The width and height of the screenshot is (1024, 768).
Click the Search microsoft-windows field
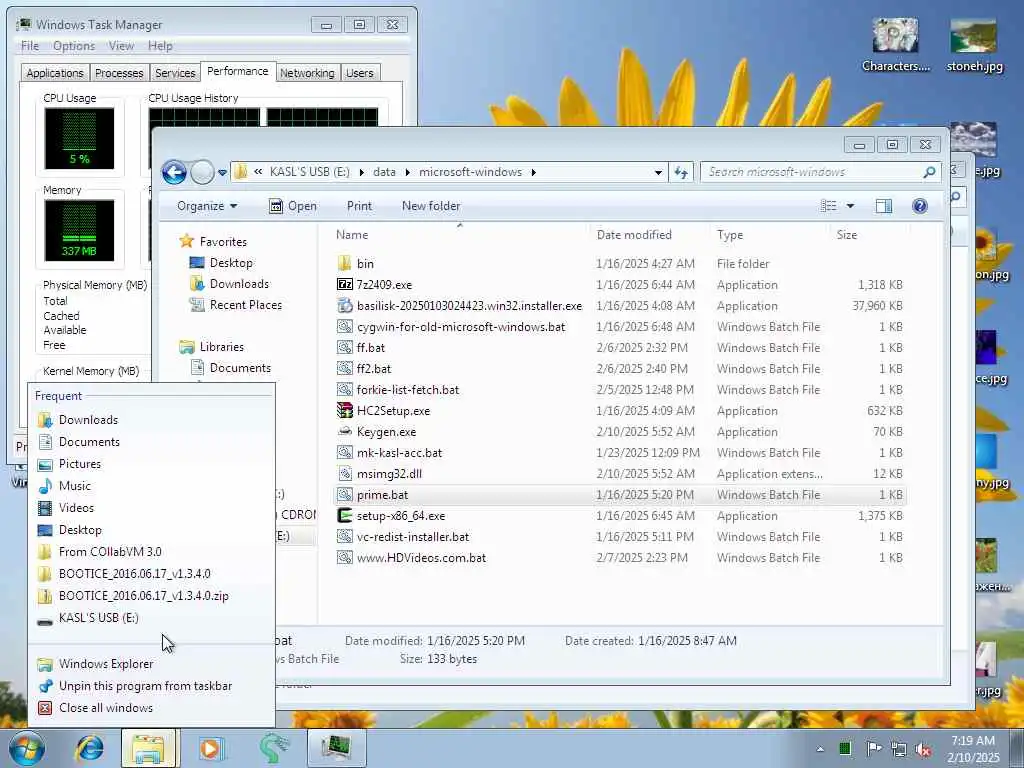click(813, 172)
